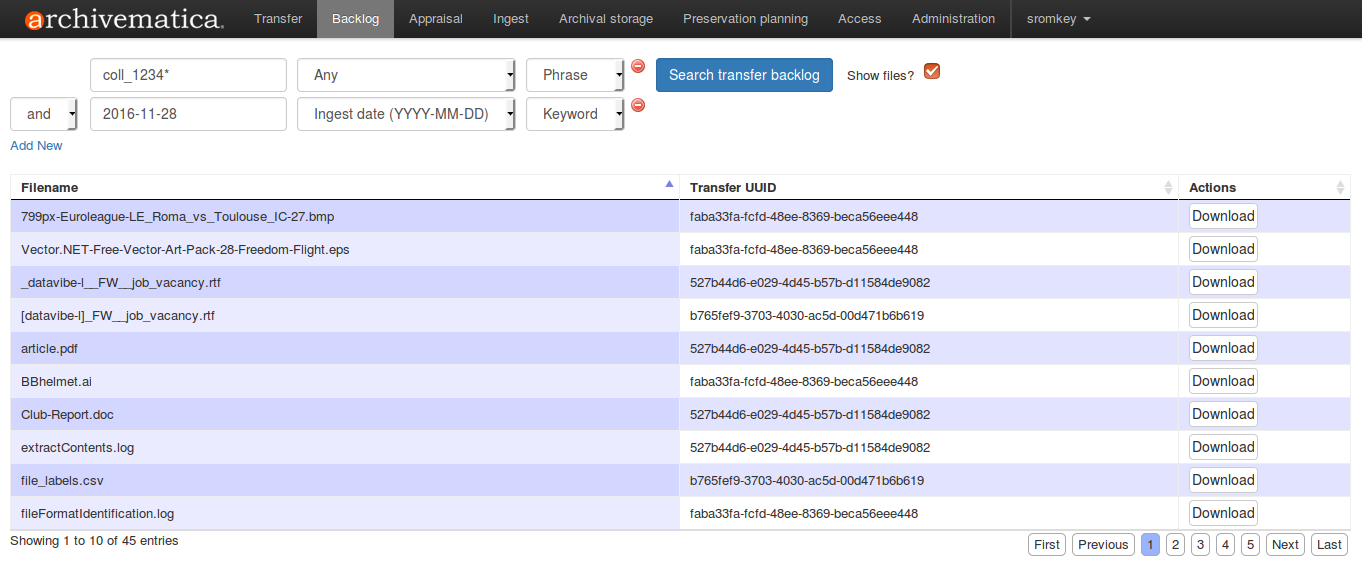Switch to the Appraisal tab
The image size is (1362, 566).
(436, 19)
